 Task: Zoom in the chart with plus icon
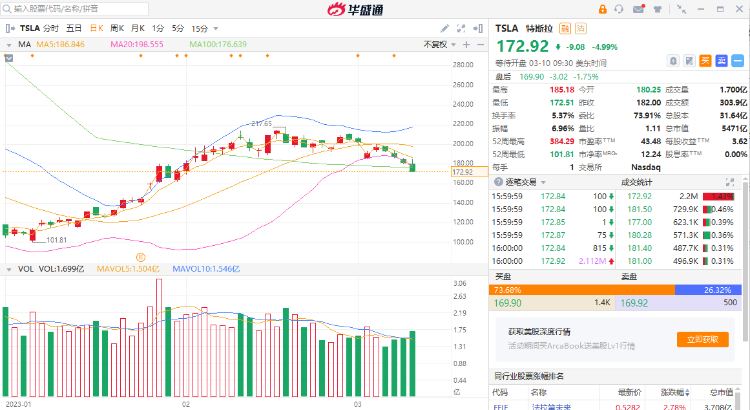(x=466, y=44)
